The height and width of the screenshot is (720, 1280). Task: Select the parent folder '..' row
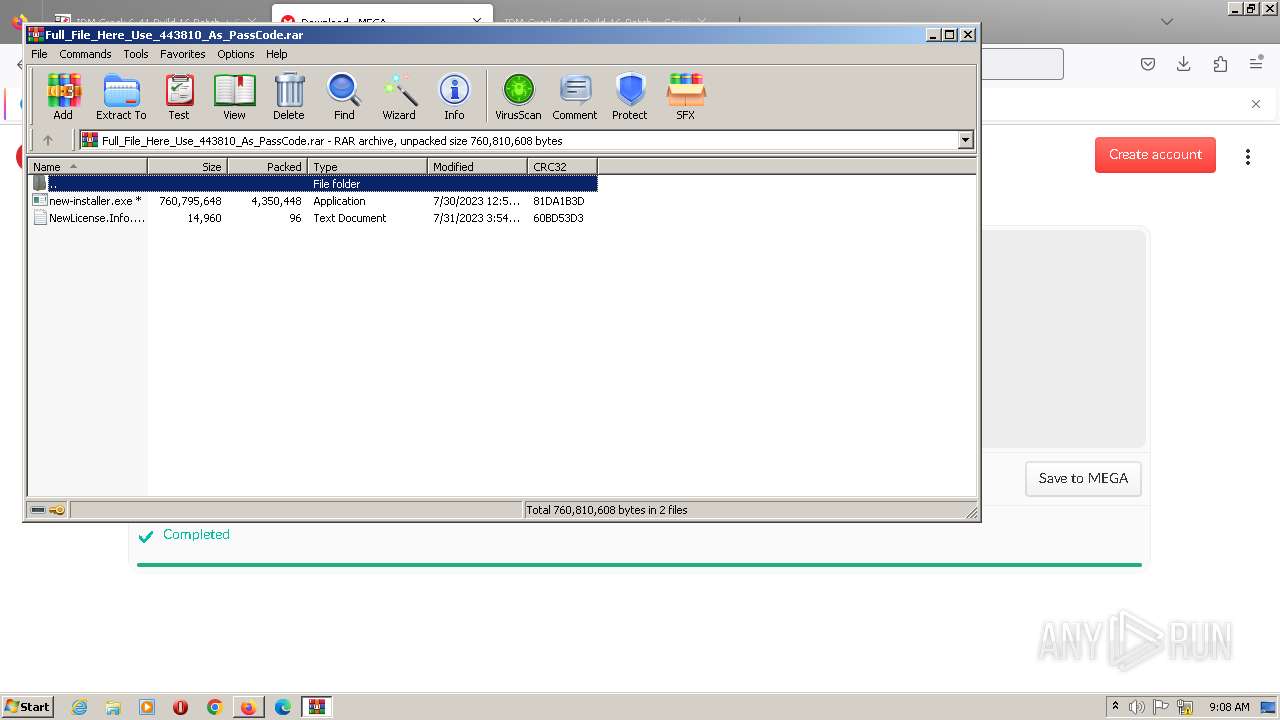coord(313,184)
